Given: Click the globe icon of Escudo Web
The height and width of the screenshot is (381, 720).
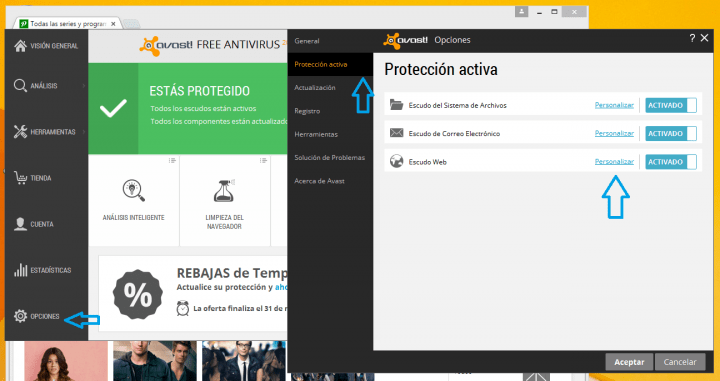Looking at the screenshot, I should [x=396, y=162].
